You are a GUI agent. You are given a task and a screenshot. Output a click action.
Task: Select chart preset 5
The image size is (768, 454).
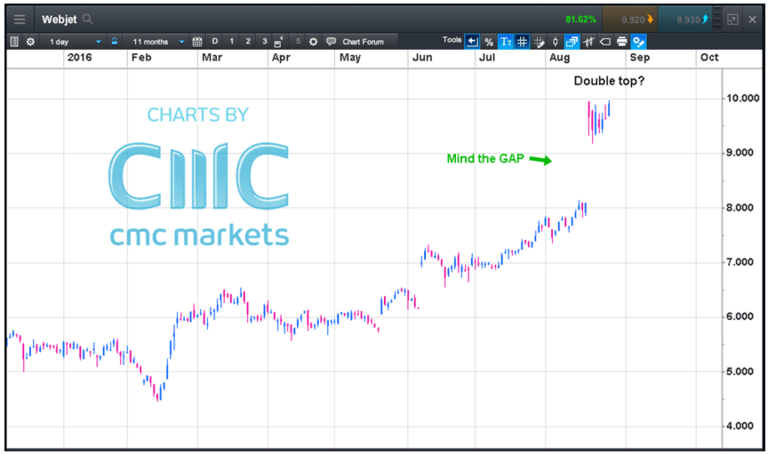(297, 41)
